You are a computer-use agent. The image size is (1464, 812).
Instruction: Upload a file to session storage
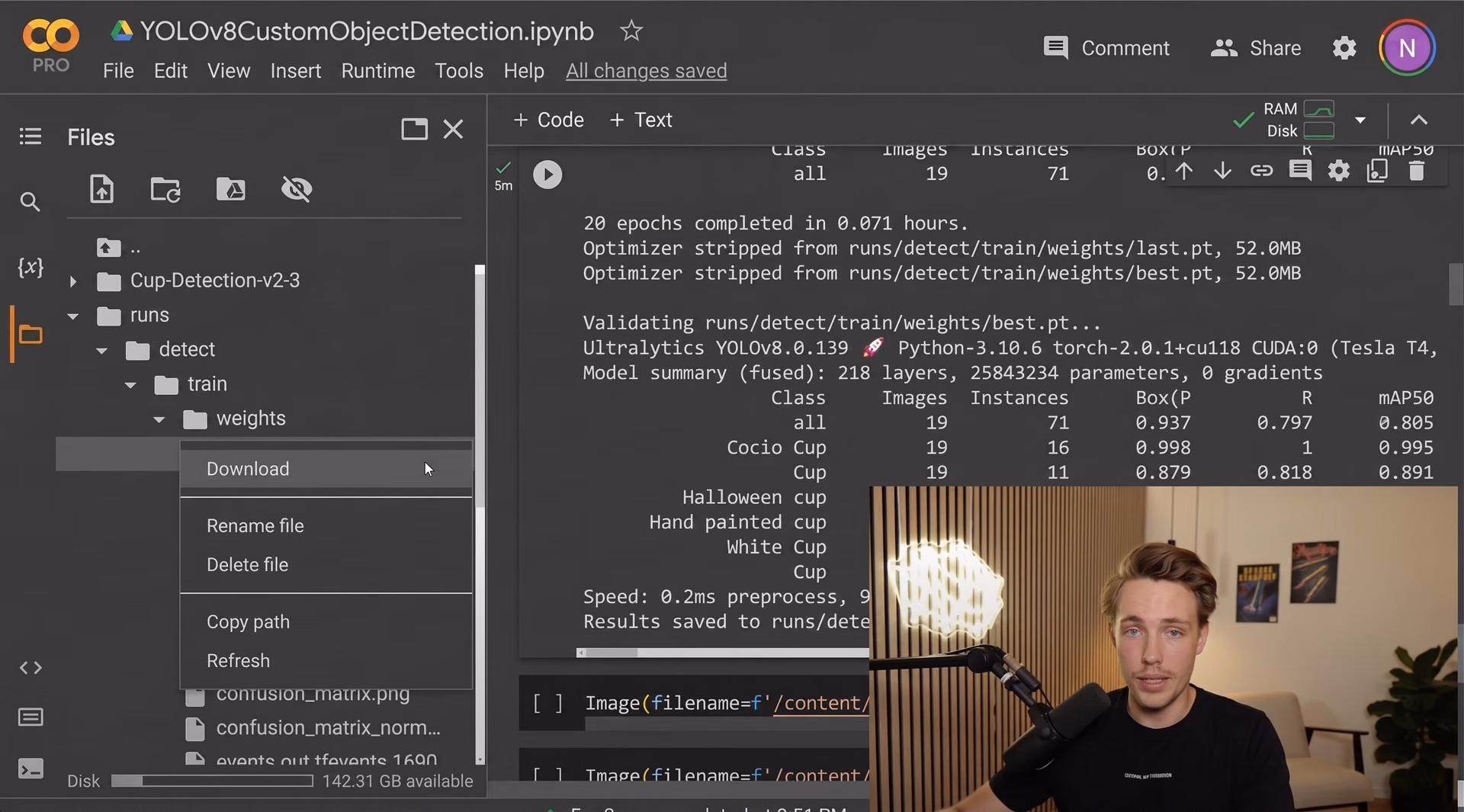click(x=101, y=189)
